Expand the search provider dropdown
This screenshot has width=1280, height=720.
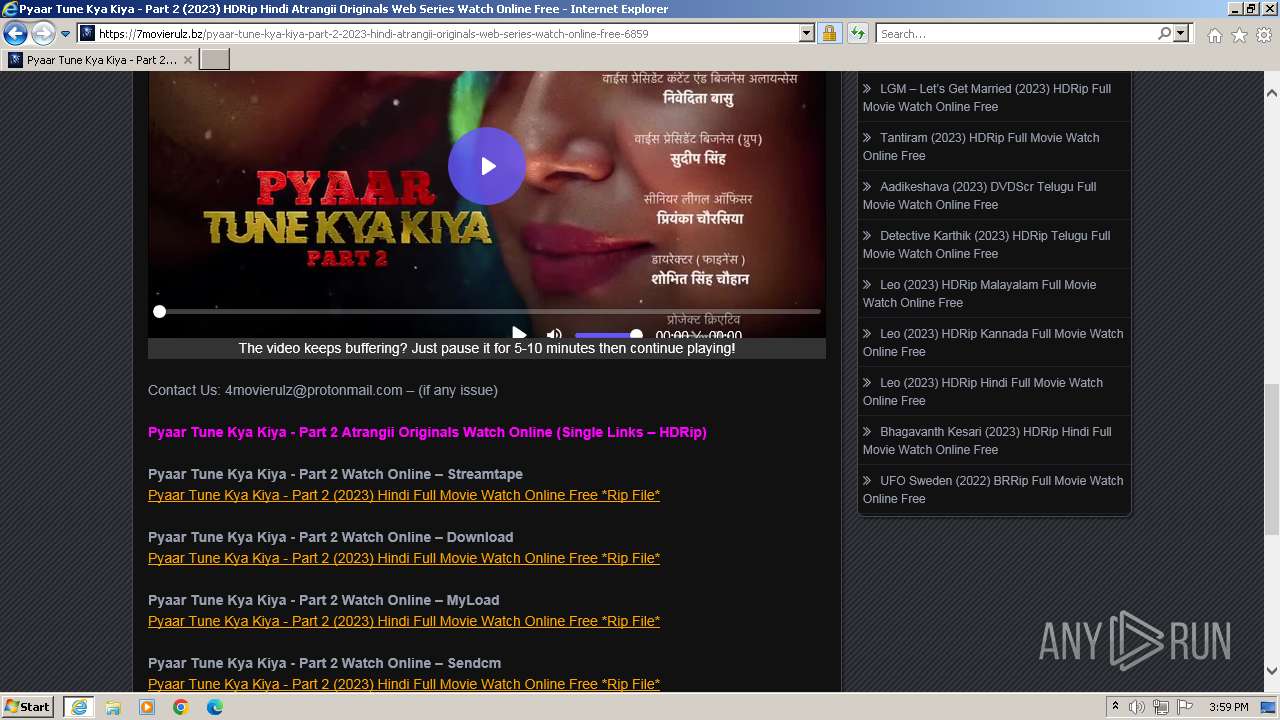click(1181, 33)
